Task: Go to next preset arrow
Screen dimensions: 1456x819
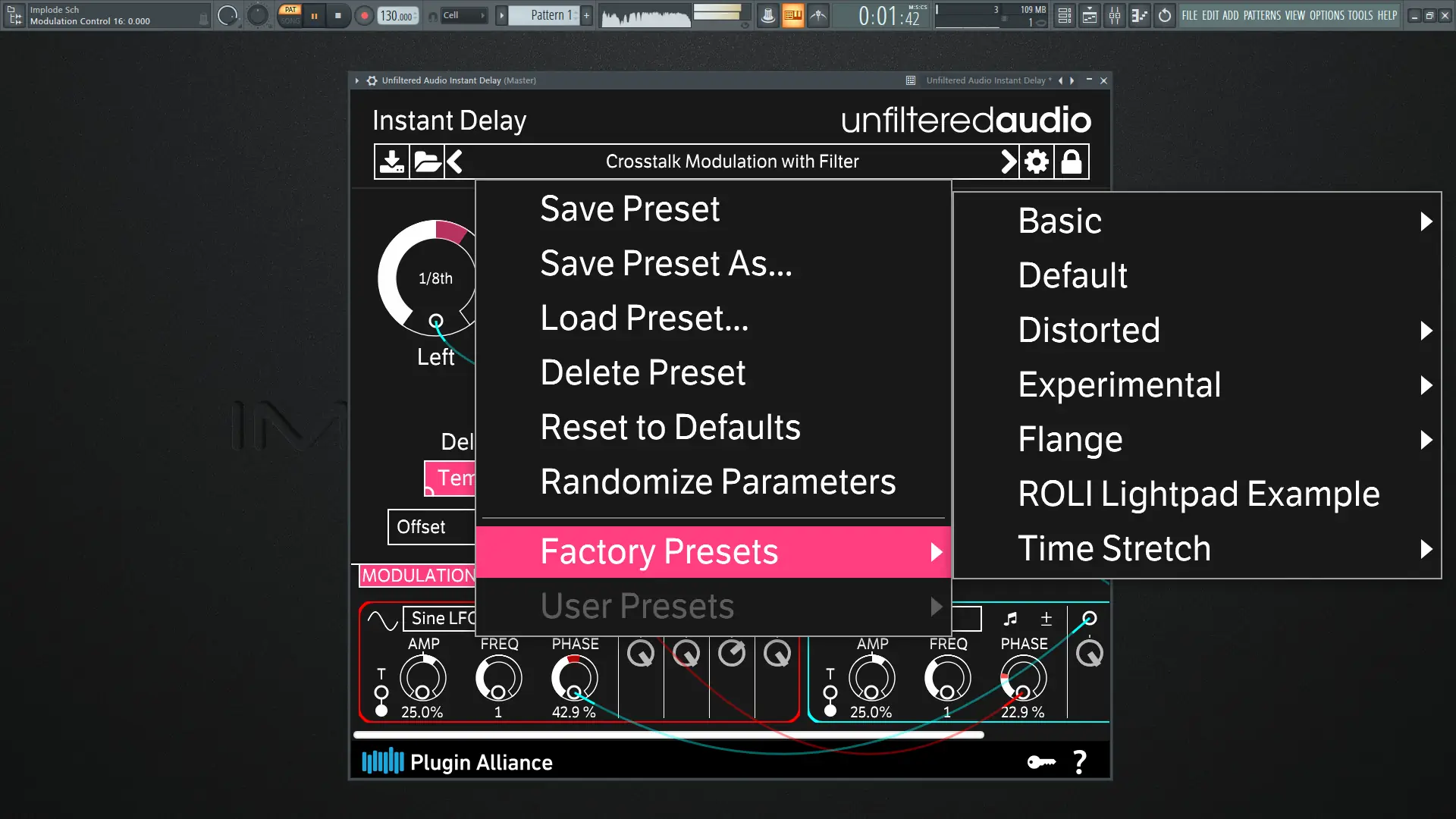Action: pyautogui.click(x=1008, y=162)
